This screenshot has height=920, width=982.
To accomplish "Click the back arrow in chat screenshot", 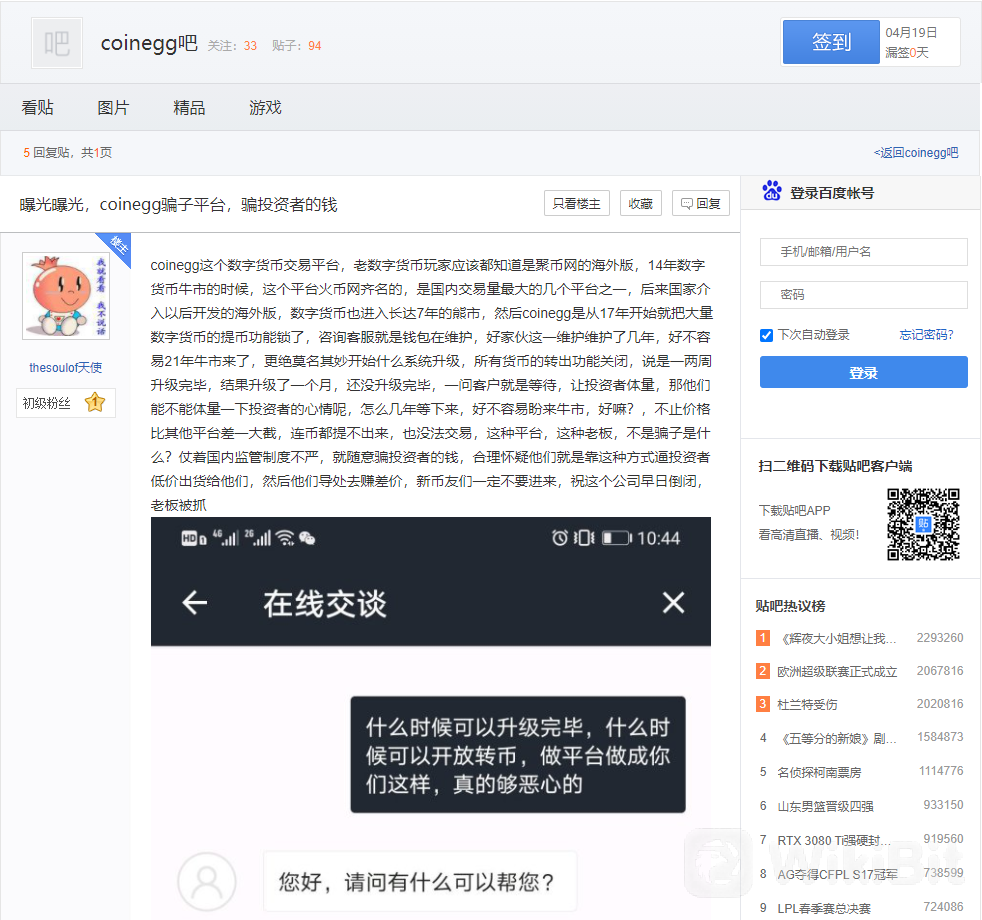I will click(x=194, y=602).
